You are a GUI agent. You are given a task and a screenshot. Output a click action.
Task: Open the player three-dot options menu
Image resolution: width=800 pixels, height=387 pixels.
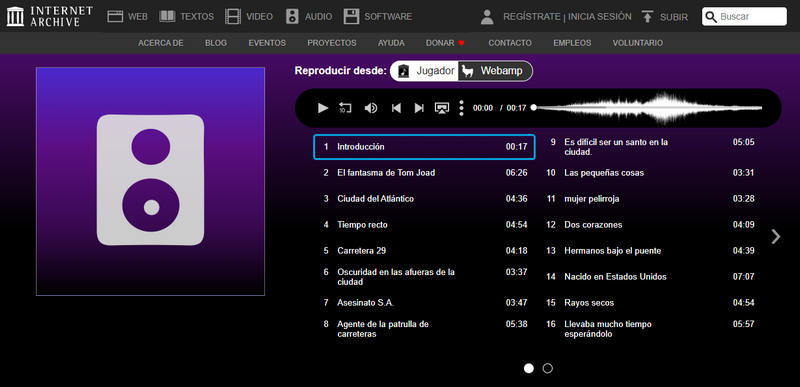[x=461, y=108]
